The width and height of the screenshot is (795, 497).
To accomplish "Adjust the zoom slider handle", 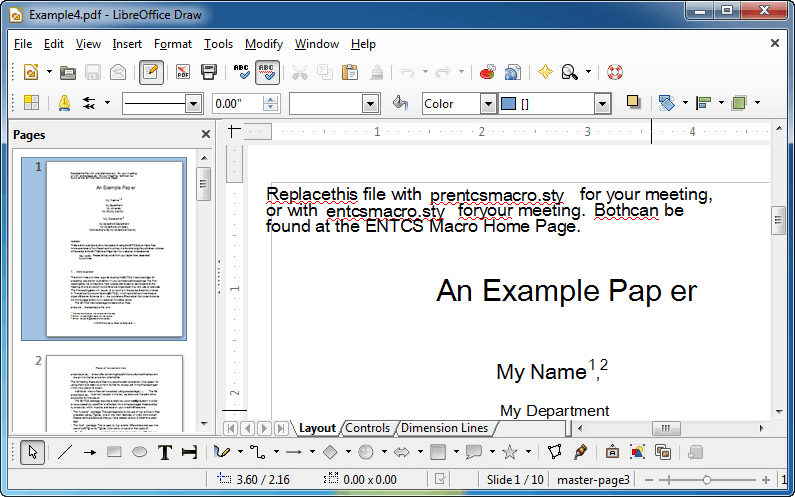I will click(x=707, y=480).
